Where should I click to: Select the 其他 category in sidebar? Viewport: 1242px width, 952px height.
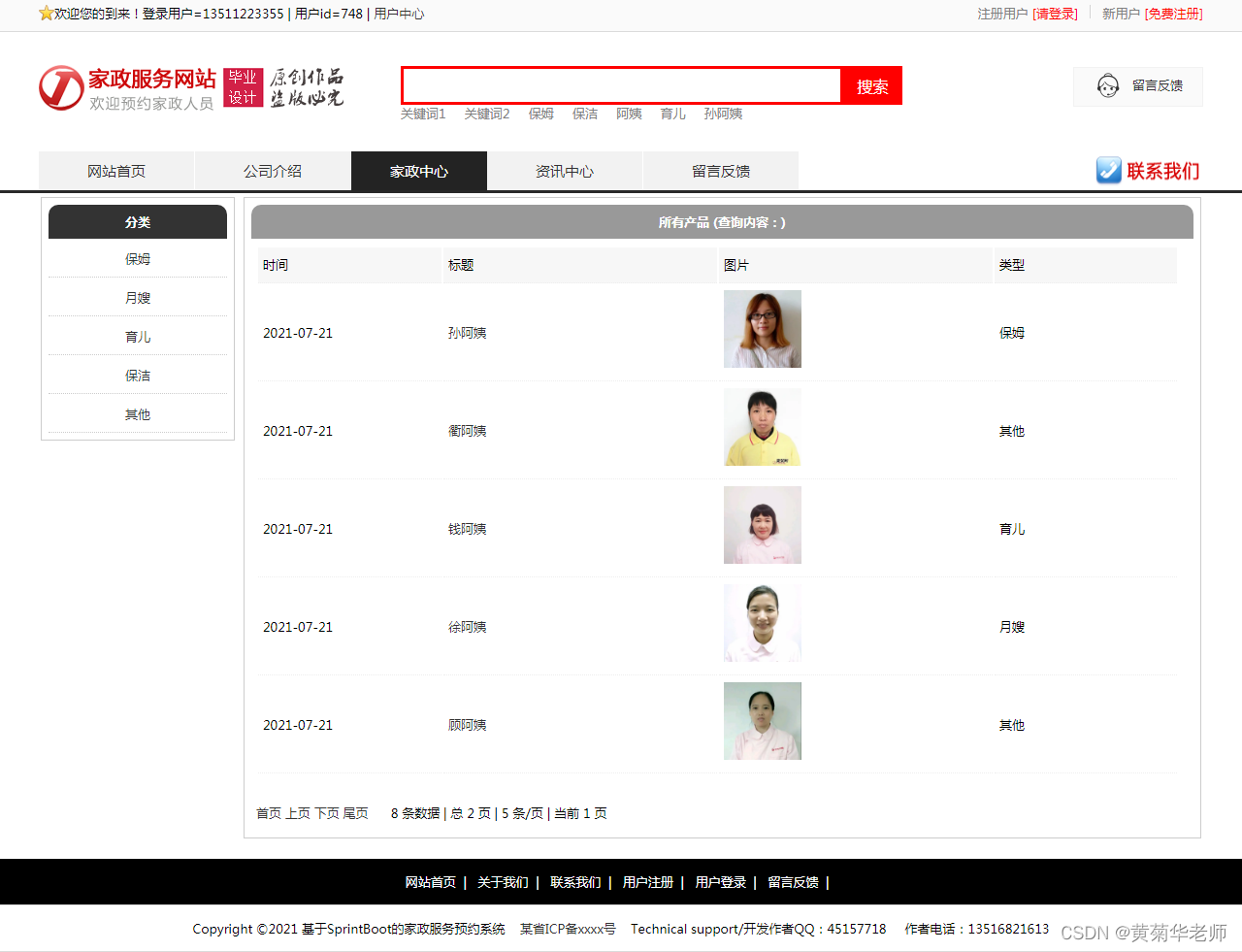[x=137, y=414]
